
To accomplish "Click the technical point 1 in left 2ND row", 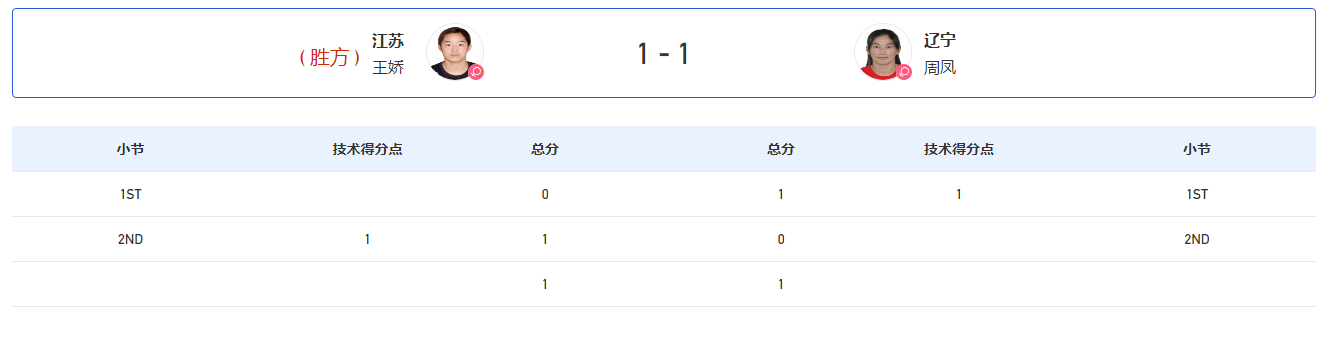I will click(368, 239).
